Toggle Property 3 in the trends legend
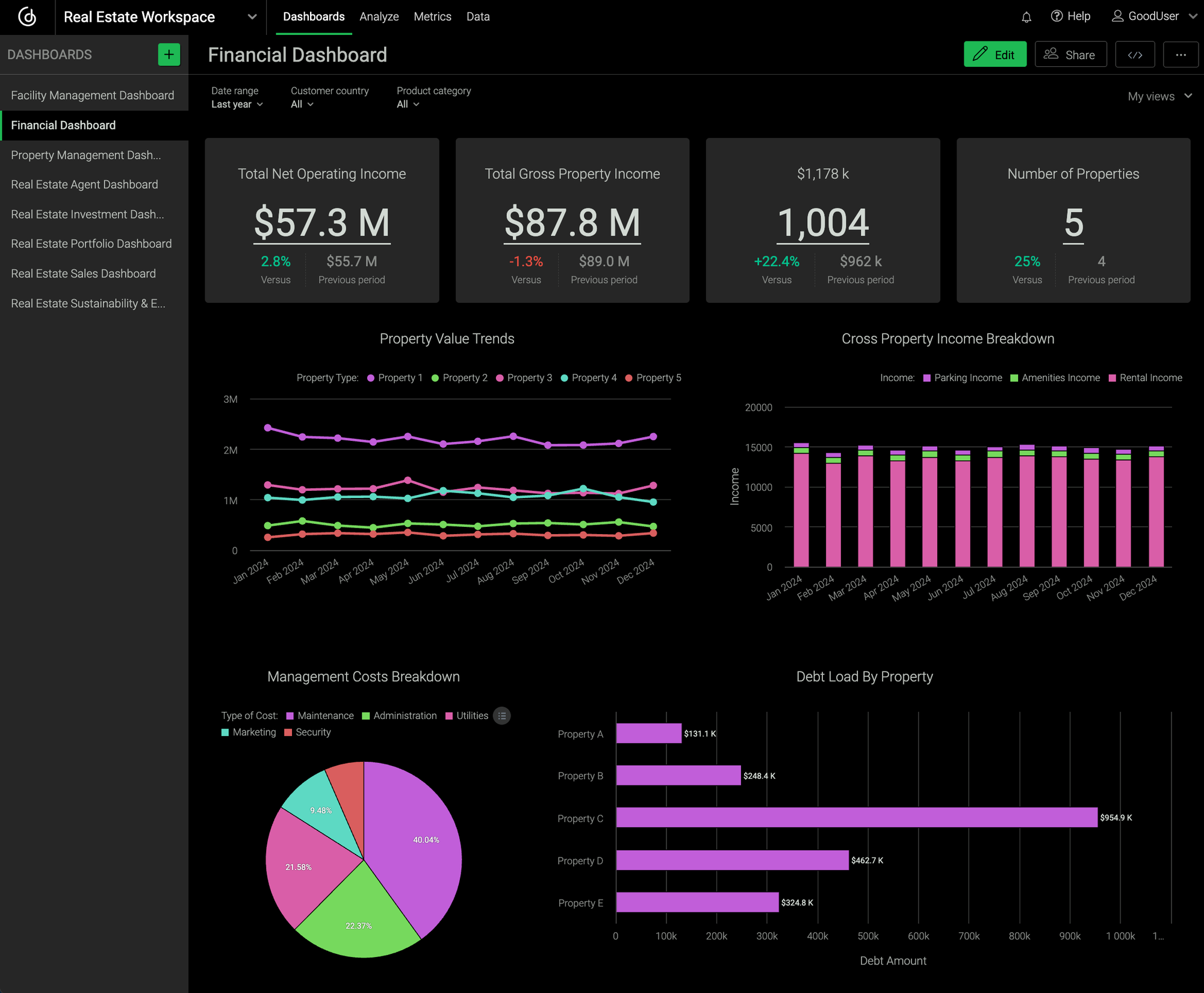The image size is (1204, 993). click(524, 378)
